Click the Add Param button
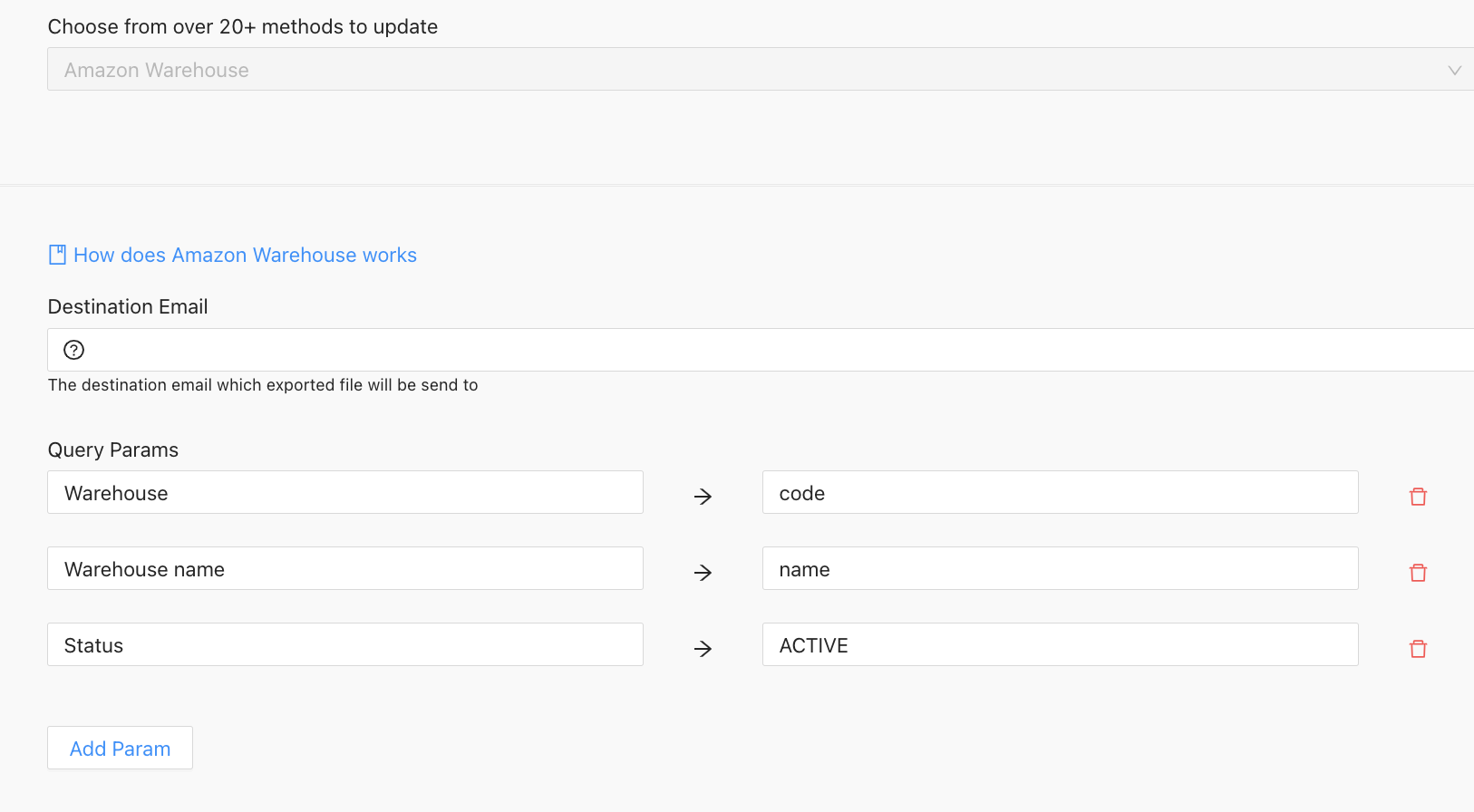This screenshot has width=1474, height=812. point(120,748)
